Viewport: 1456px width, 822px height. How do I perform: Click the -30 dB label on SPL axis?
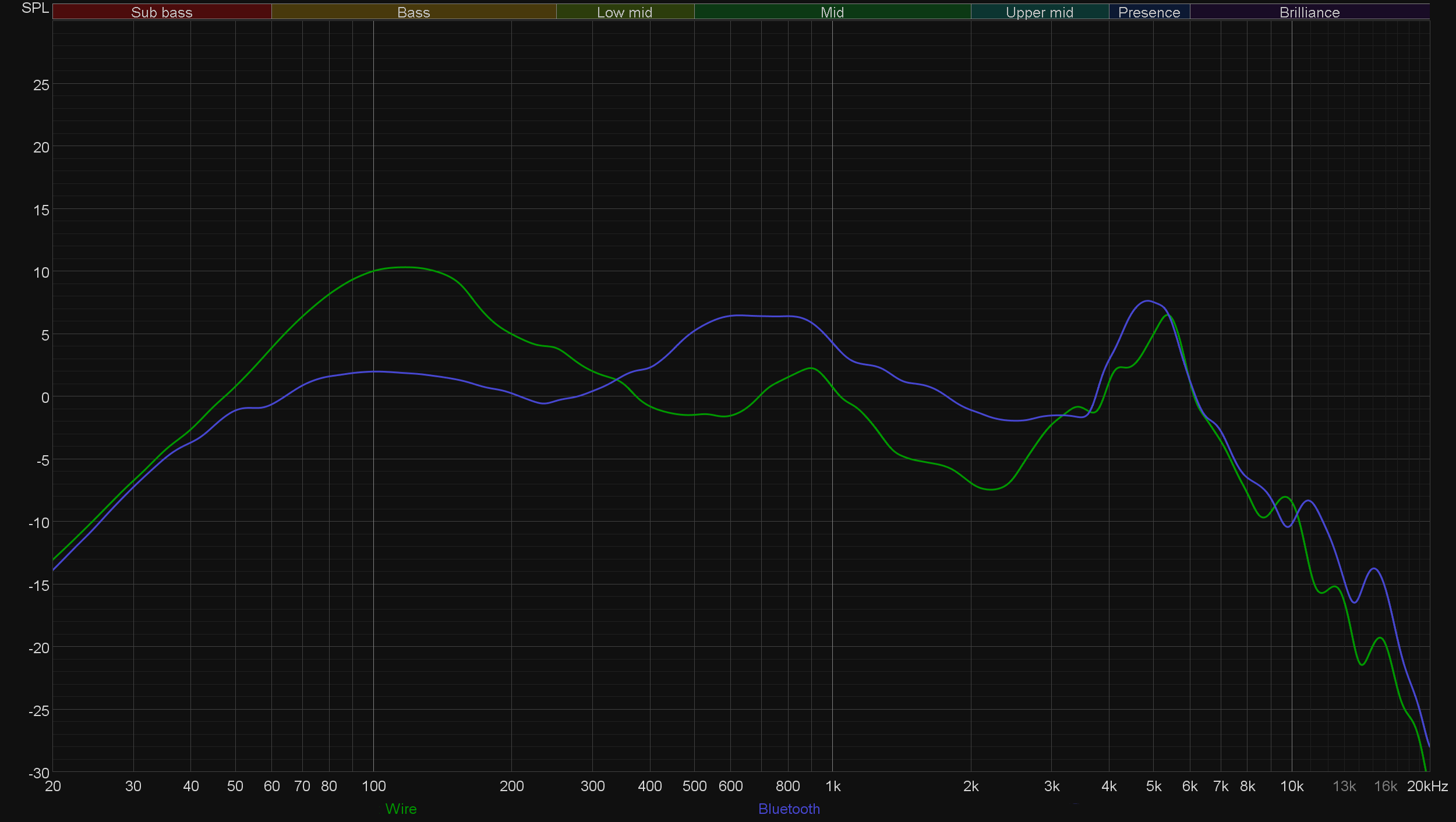(x=39, y=773)
